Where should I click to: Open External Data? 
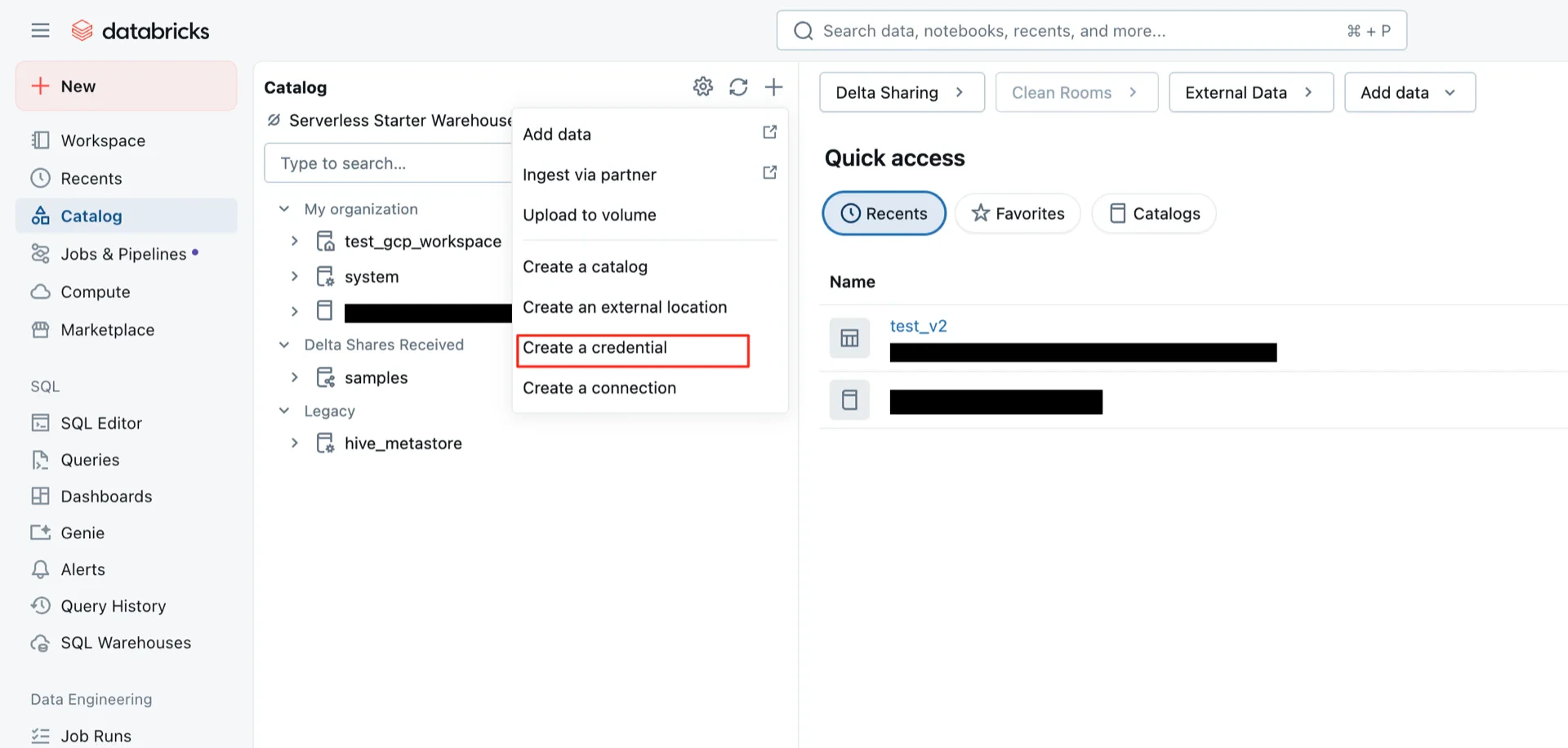pyautogui.click(x=1251, y=92)
